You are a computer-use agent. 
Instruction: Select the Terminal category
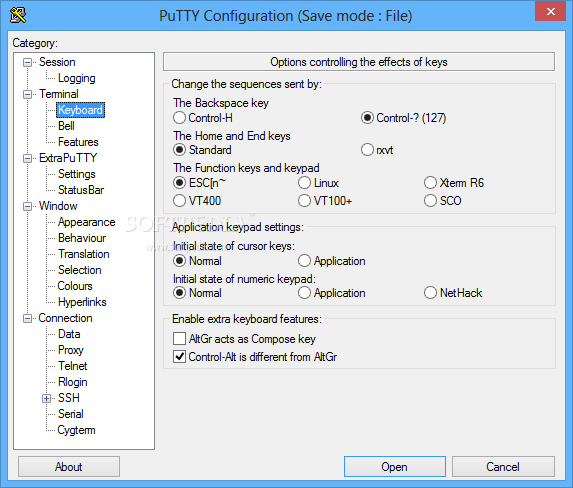59,94
